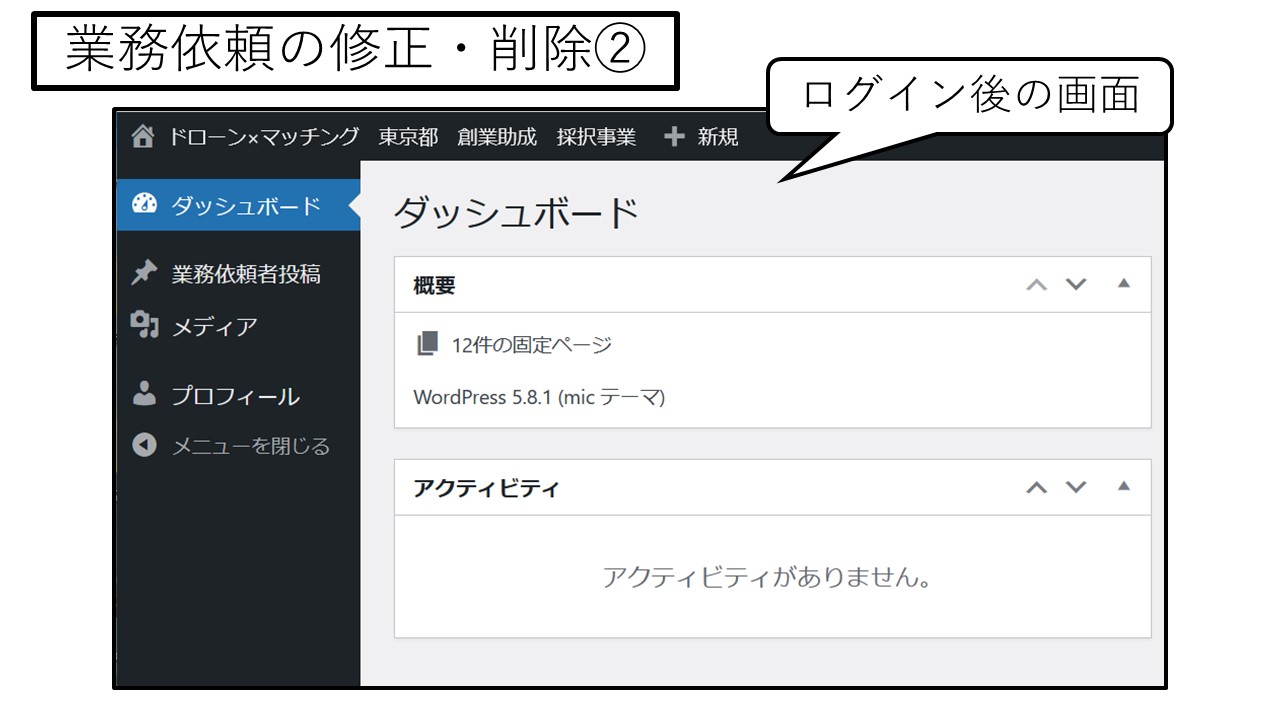Select 東京都 in the admin bar

(x=408, y=137)
